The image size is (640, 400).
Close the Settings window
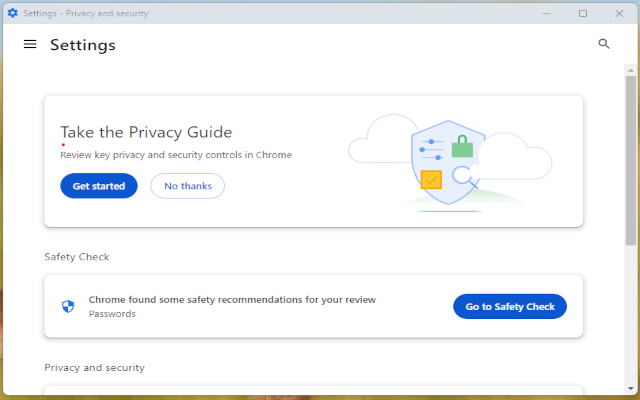[x=619, y=13]
